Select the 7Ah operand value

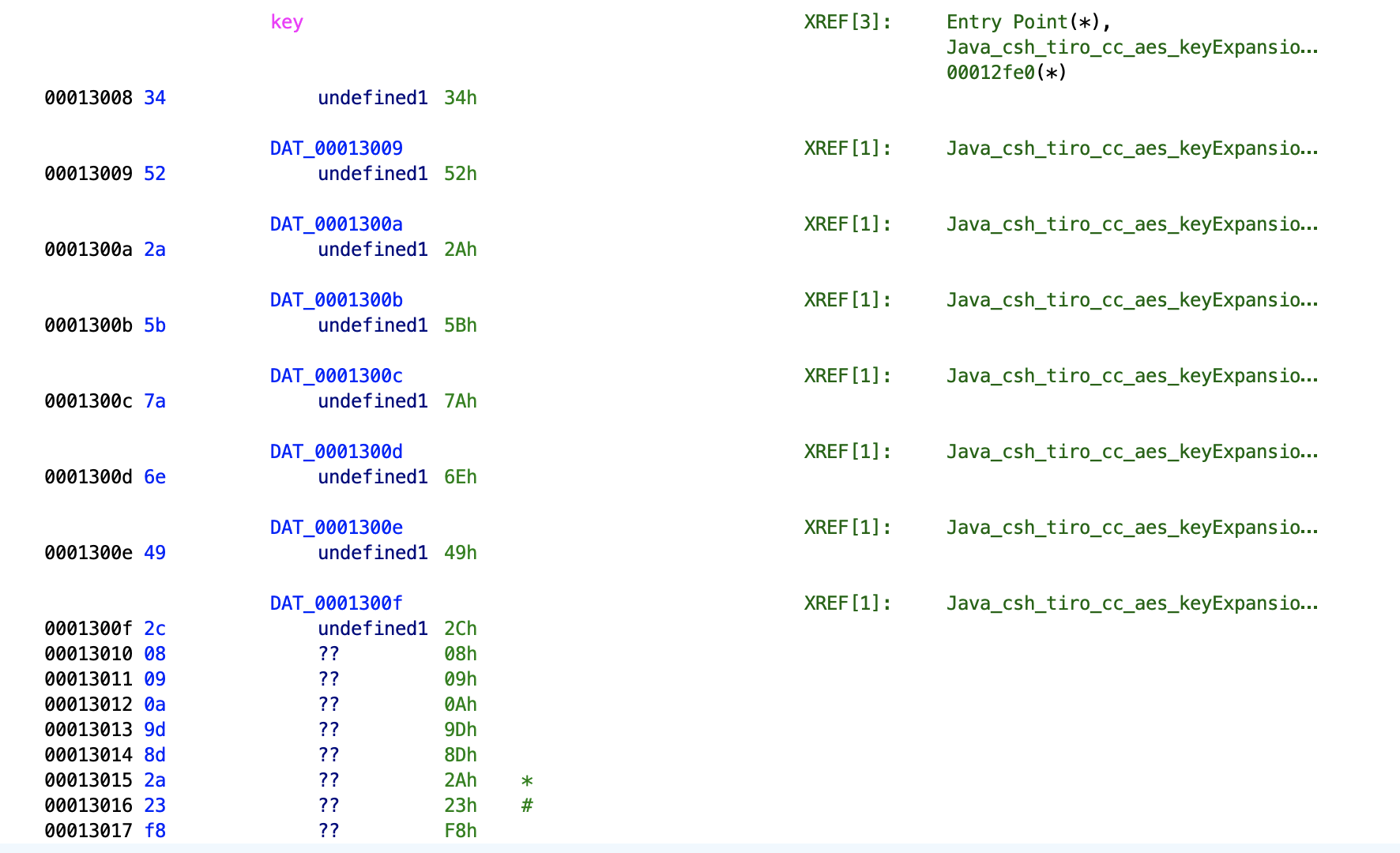[460, 401]
